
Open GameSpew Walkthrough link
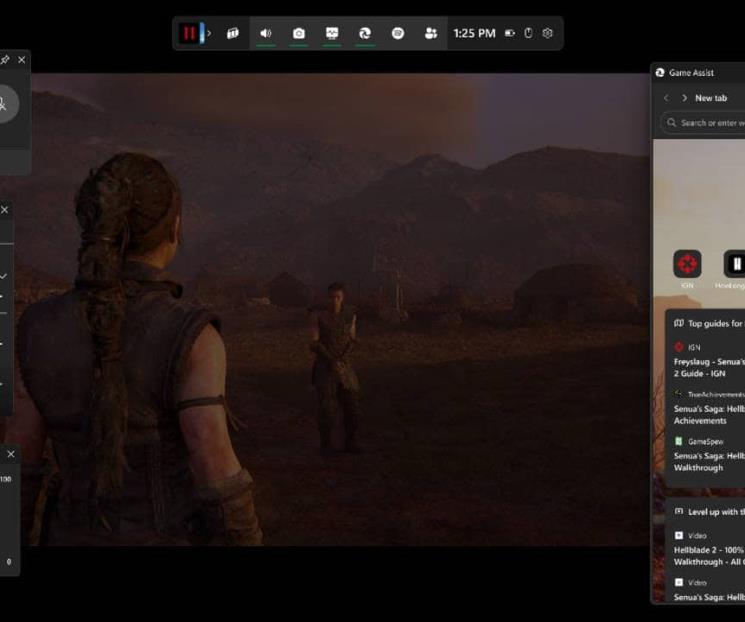[709, 462]
